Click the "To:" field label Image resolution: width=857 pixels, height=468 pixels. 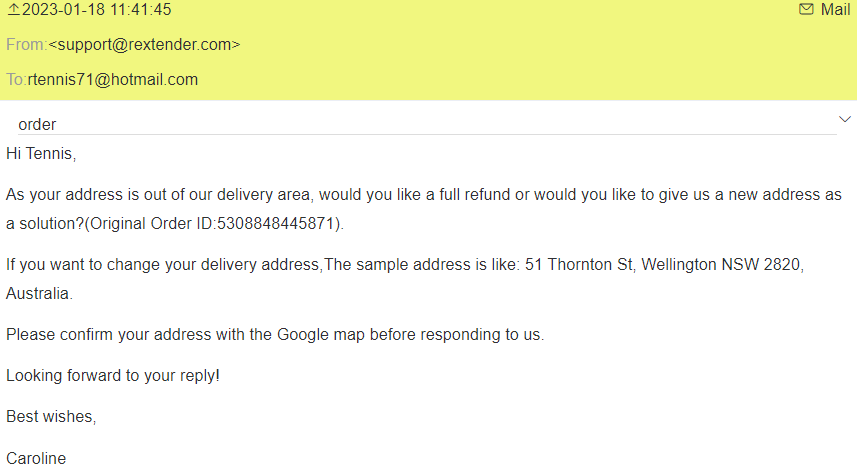16,80
